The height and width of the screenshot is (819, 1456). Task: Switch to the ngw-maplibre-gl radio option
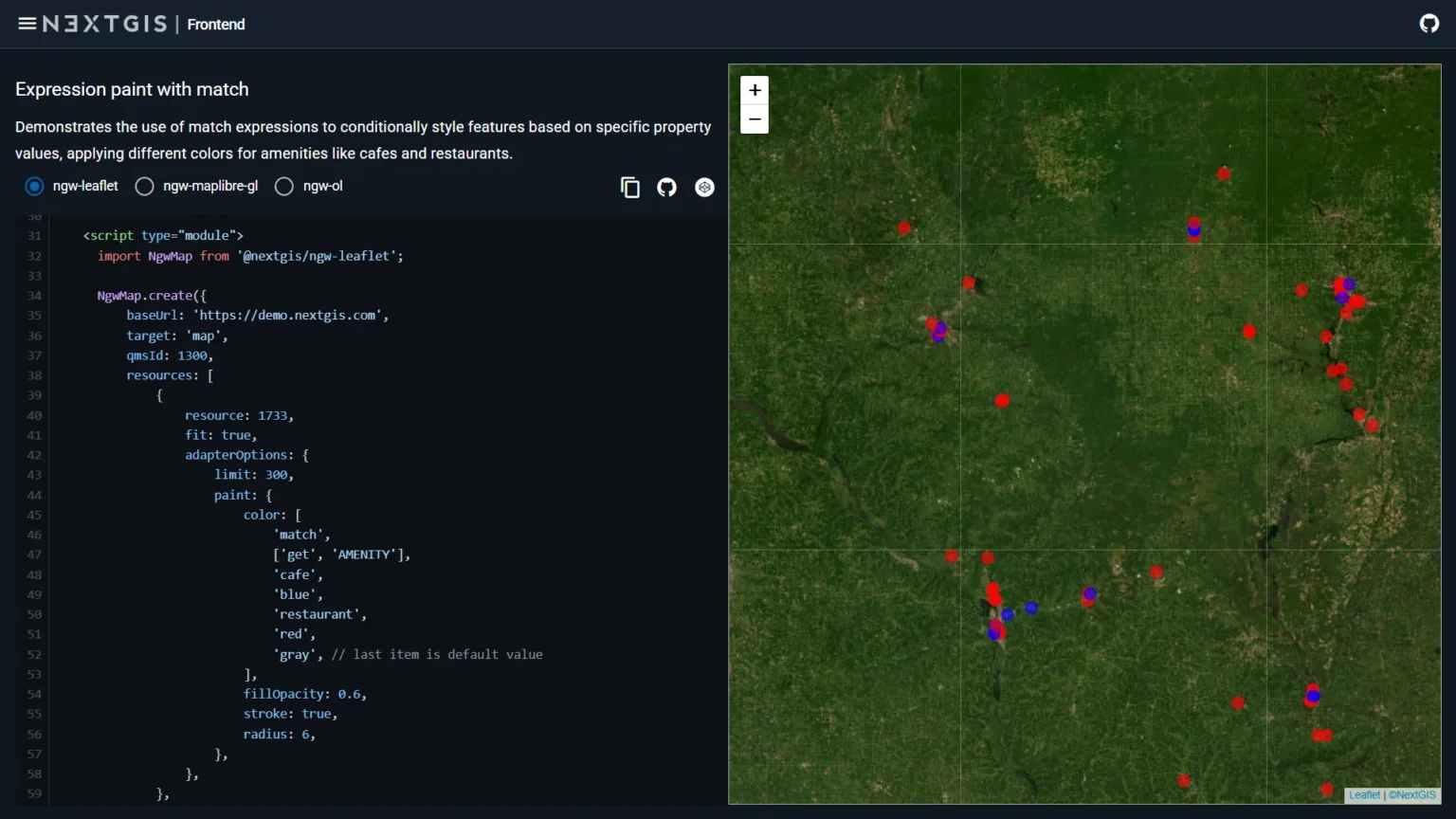(144, 187)
